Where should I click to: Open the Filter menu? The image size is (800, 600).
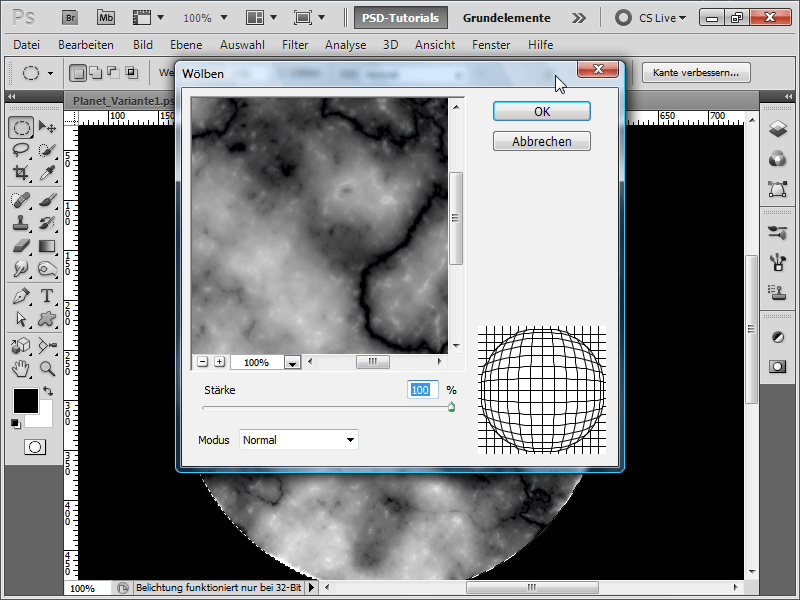pyautogui.click(x=295, y=45)
